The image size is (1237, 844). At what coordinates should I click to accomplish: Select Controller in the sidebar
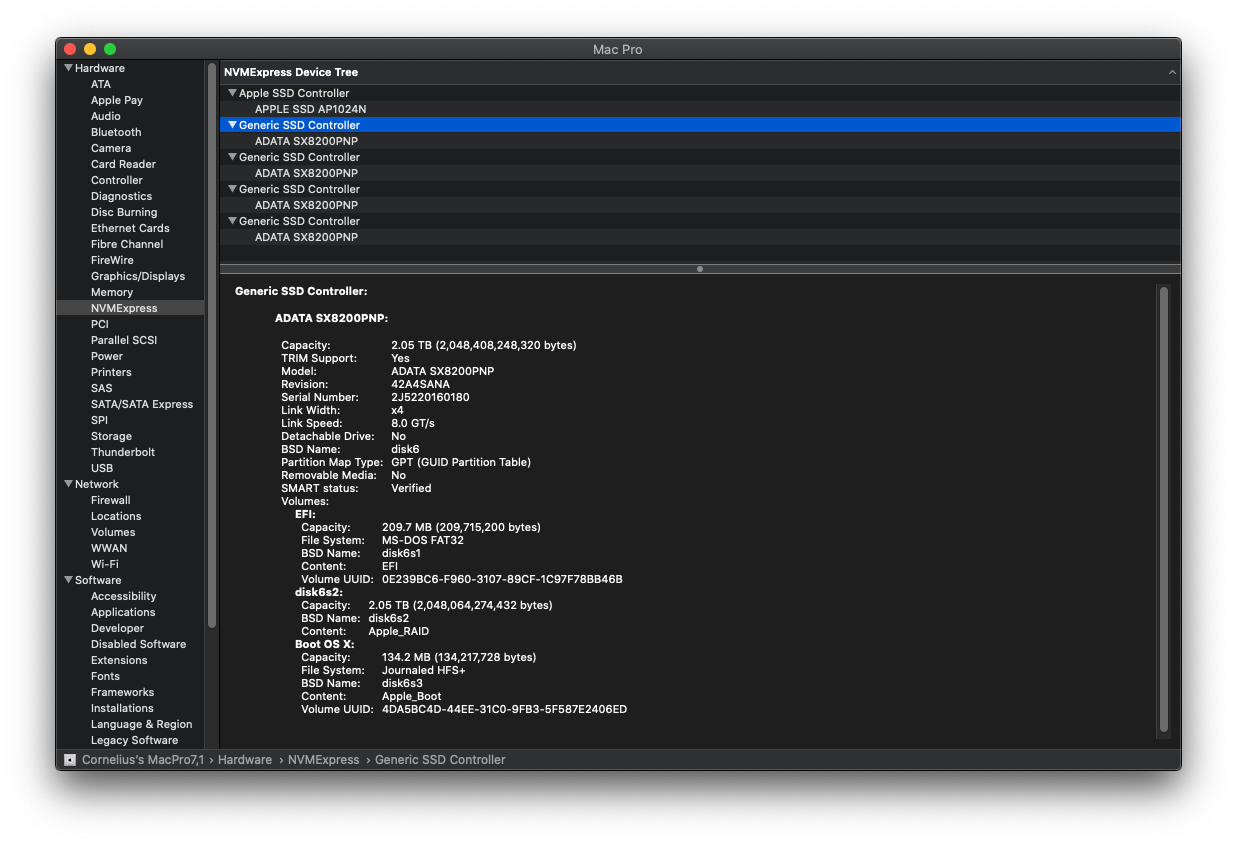(x=117, y=180)
